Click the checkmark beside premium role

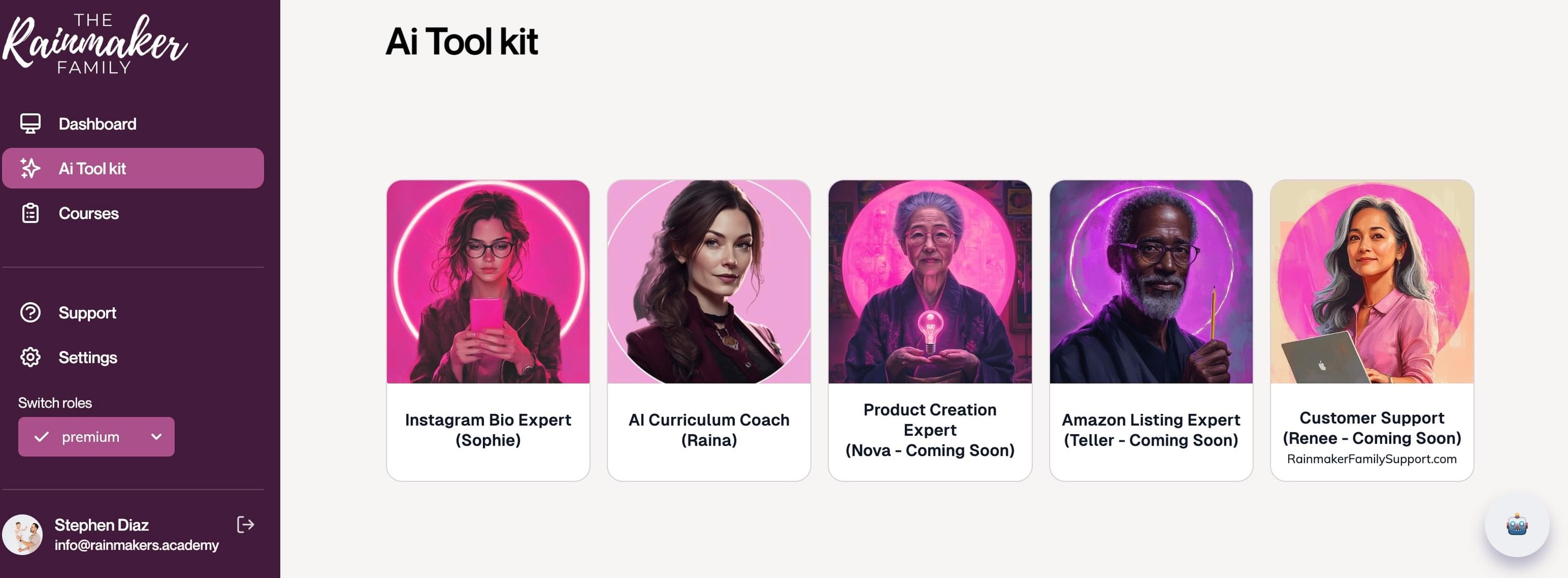point(41,437)
